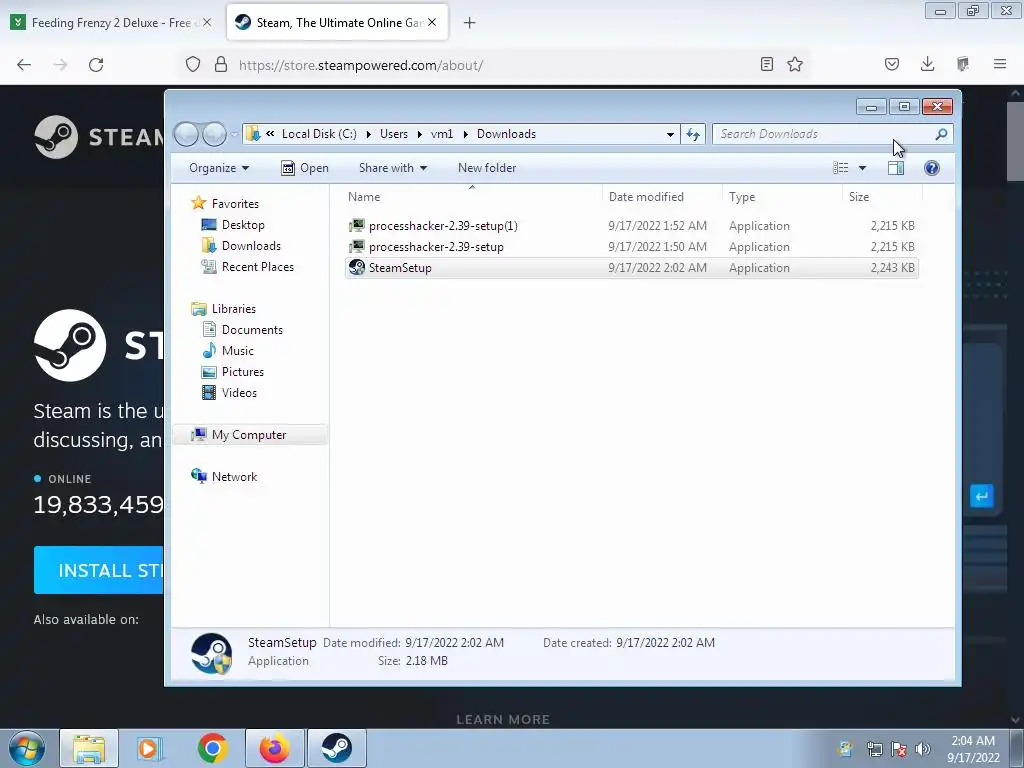Open the Save to Pocket icon
The width and height of the screenshot is (1024, 768).
pos(891,64)
